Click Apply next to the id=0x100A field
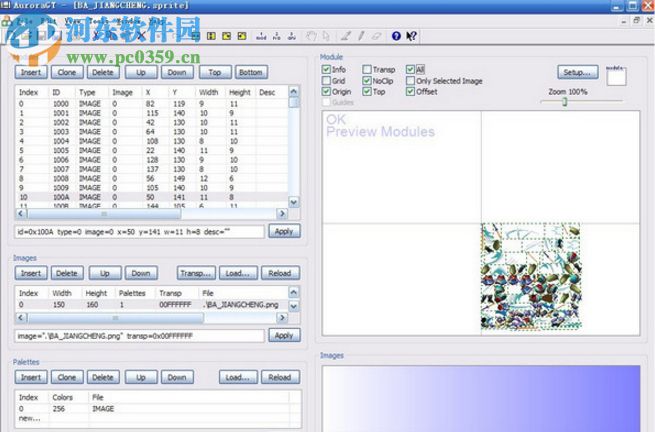 [284, 231]
